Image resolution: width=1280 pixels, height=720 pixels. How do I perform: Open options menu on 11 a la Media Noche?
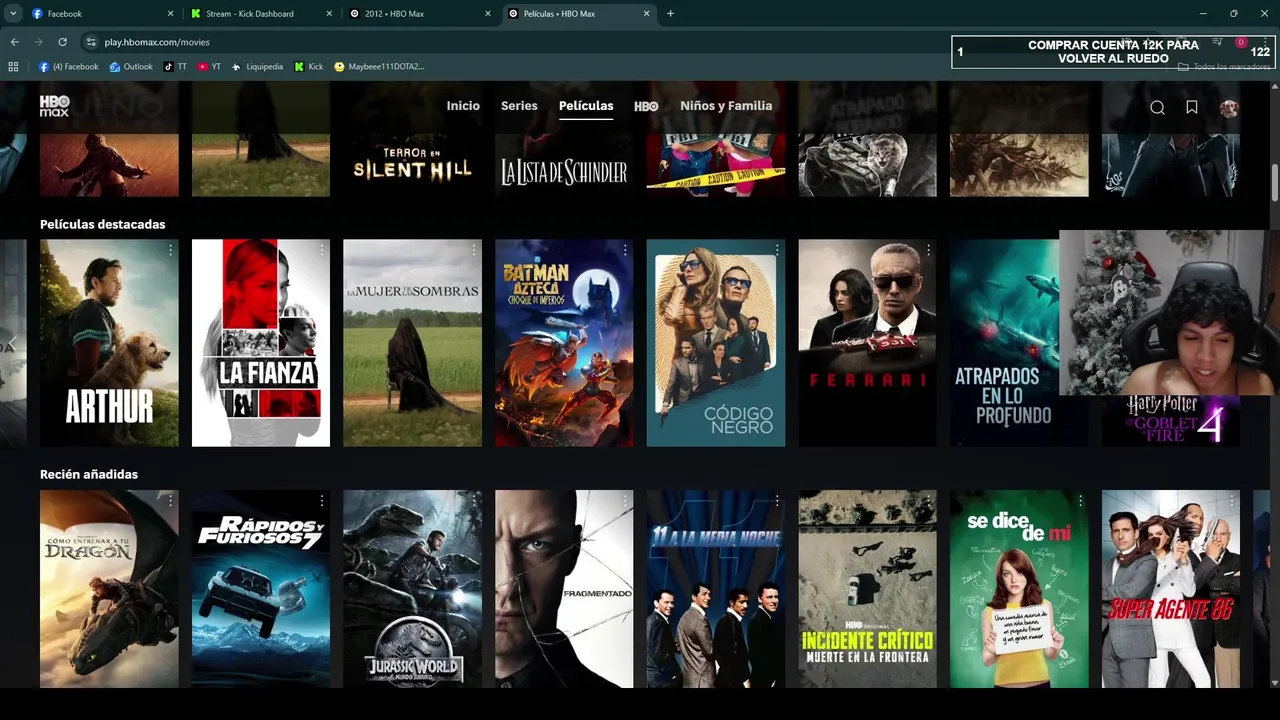pyautogui.click(x=777, y=500)
